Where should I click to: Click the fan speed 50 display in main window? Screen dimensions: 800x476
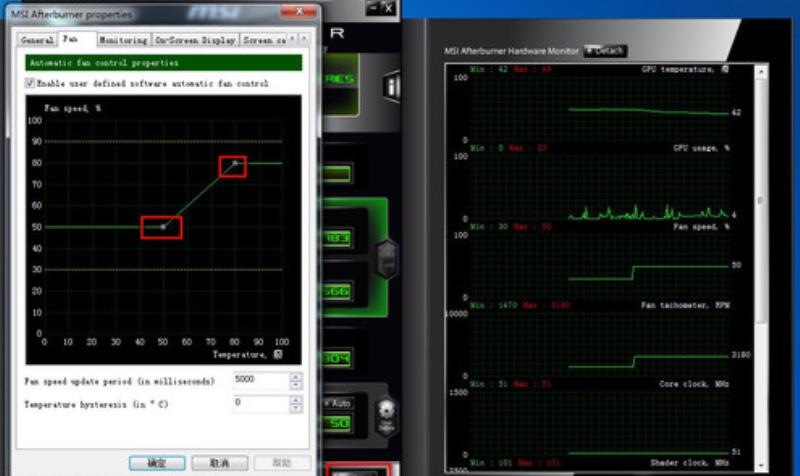tap(337, 423)
